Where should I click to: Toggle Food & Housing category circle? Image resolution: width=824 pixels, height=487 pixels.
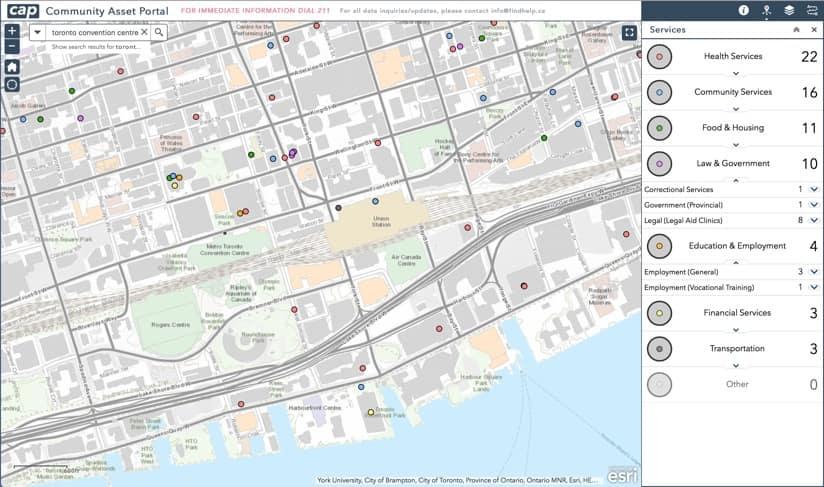pos(659,128)
